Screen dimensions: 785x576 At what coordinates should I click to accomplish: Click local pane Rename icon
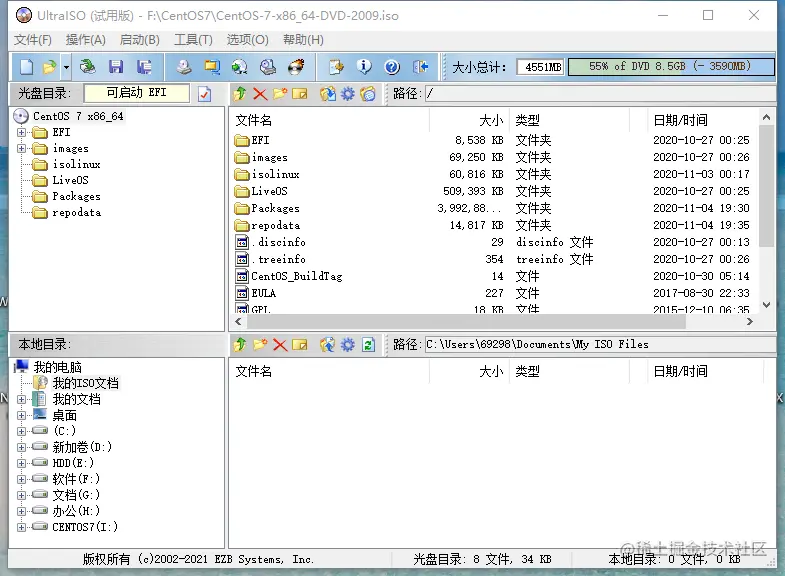(x=299, y=344)
